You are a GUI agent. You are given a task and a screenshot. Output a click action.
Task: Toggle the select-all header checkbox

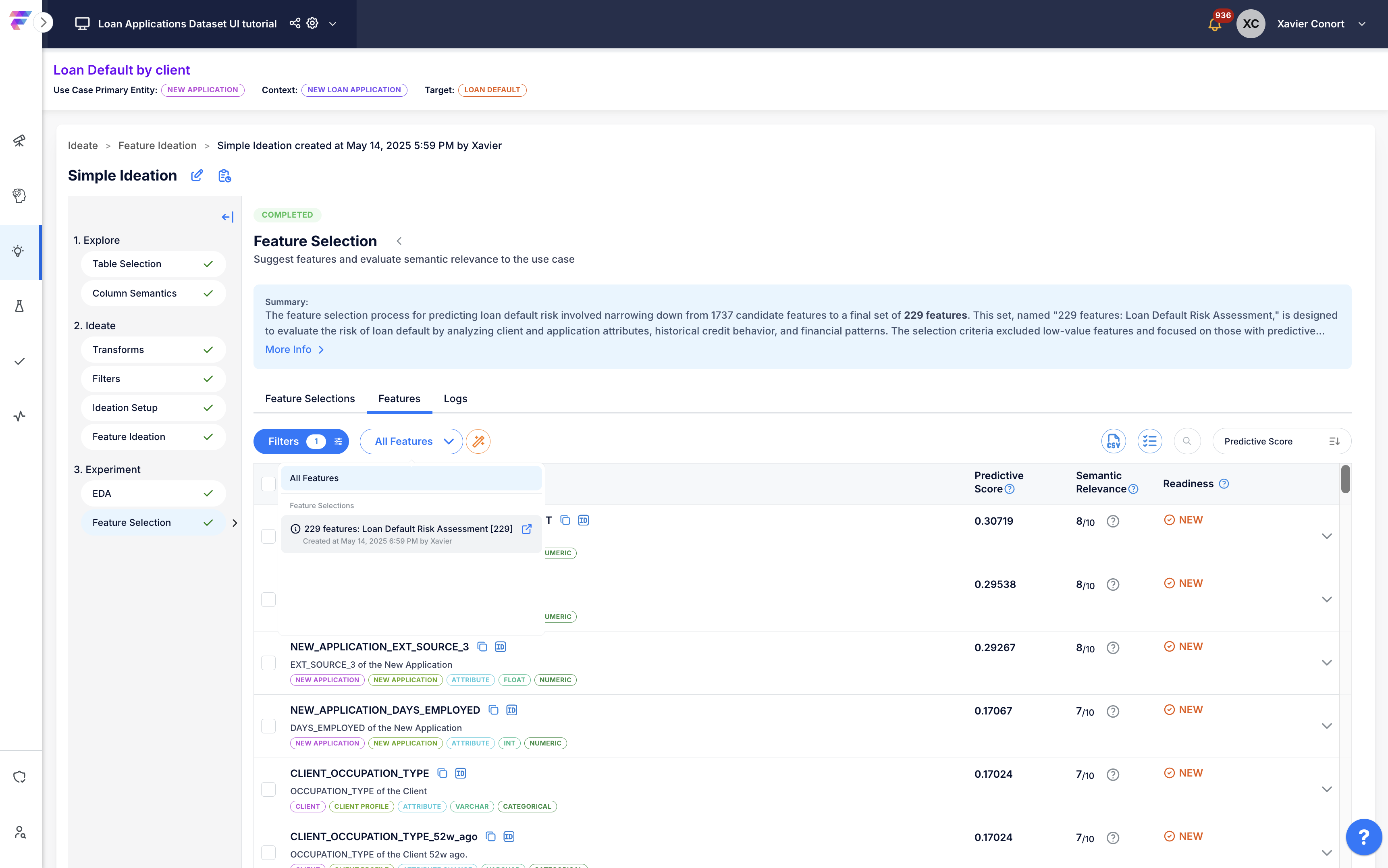(x=268, y=484)
